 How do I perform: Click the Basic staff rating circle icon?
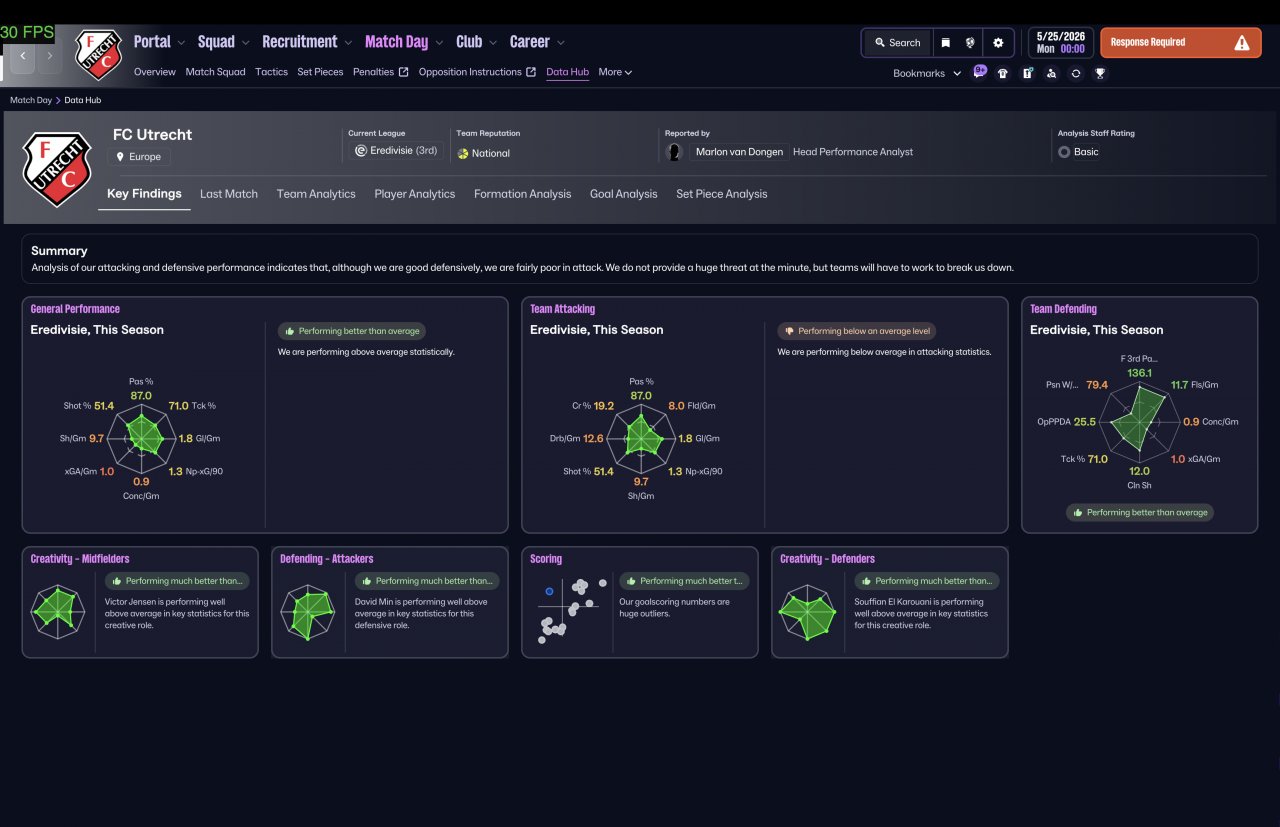pyautogui.click(x=1064, y=152)
